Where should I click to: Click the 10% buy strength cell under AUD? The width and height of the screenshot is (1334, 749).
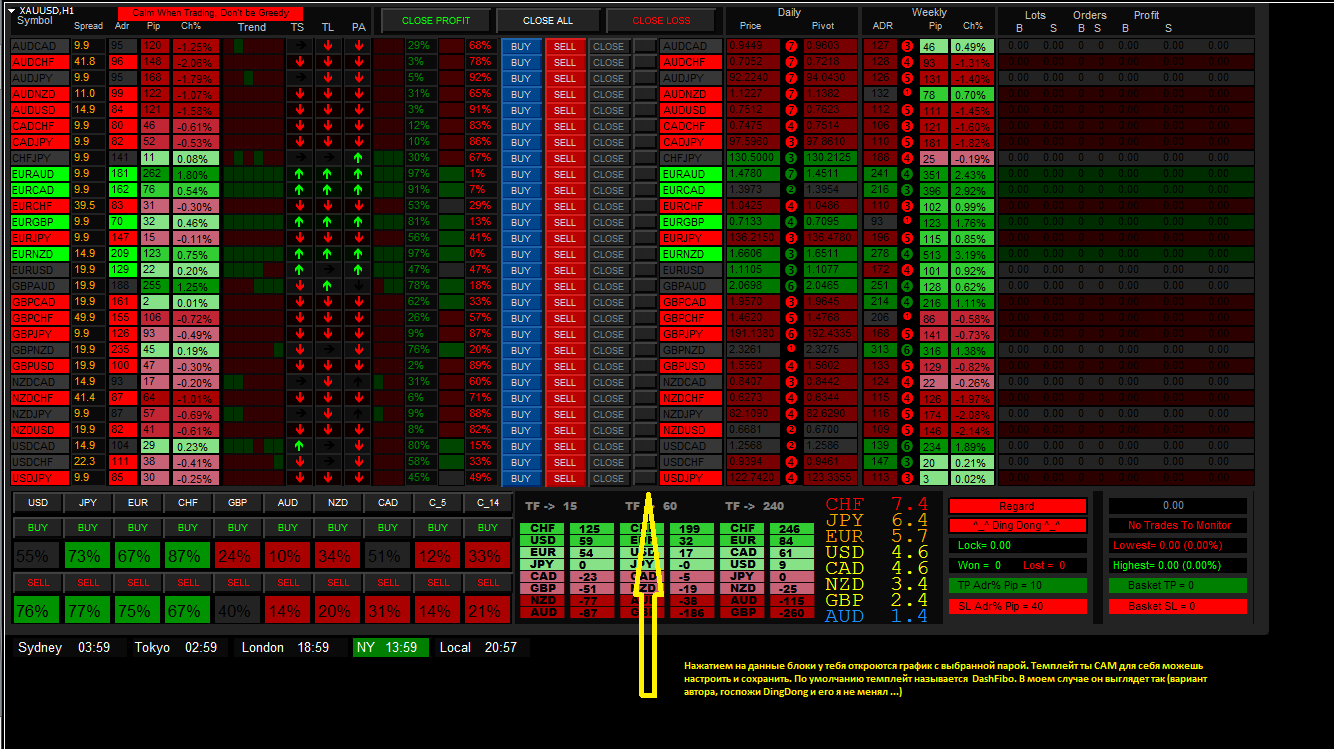[288, 556]
